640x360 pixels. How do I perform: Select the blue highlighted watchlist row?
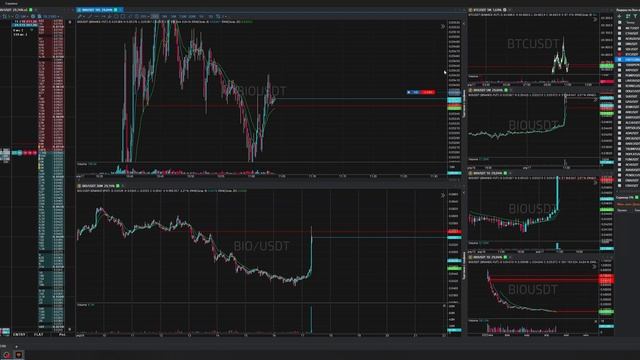tap(628, 59)
